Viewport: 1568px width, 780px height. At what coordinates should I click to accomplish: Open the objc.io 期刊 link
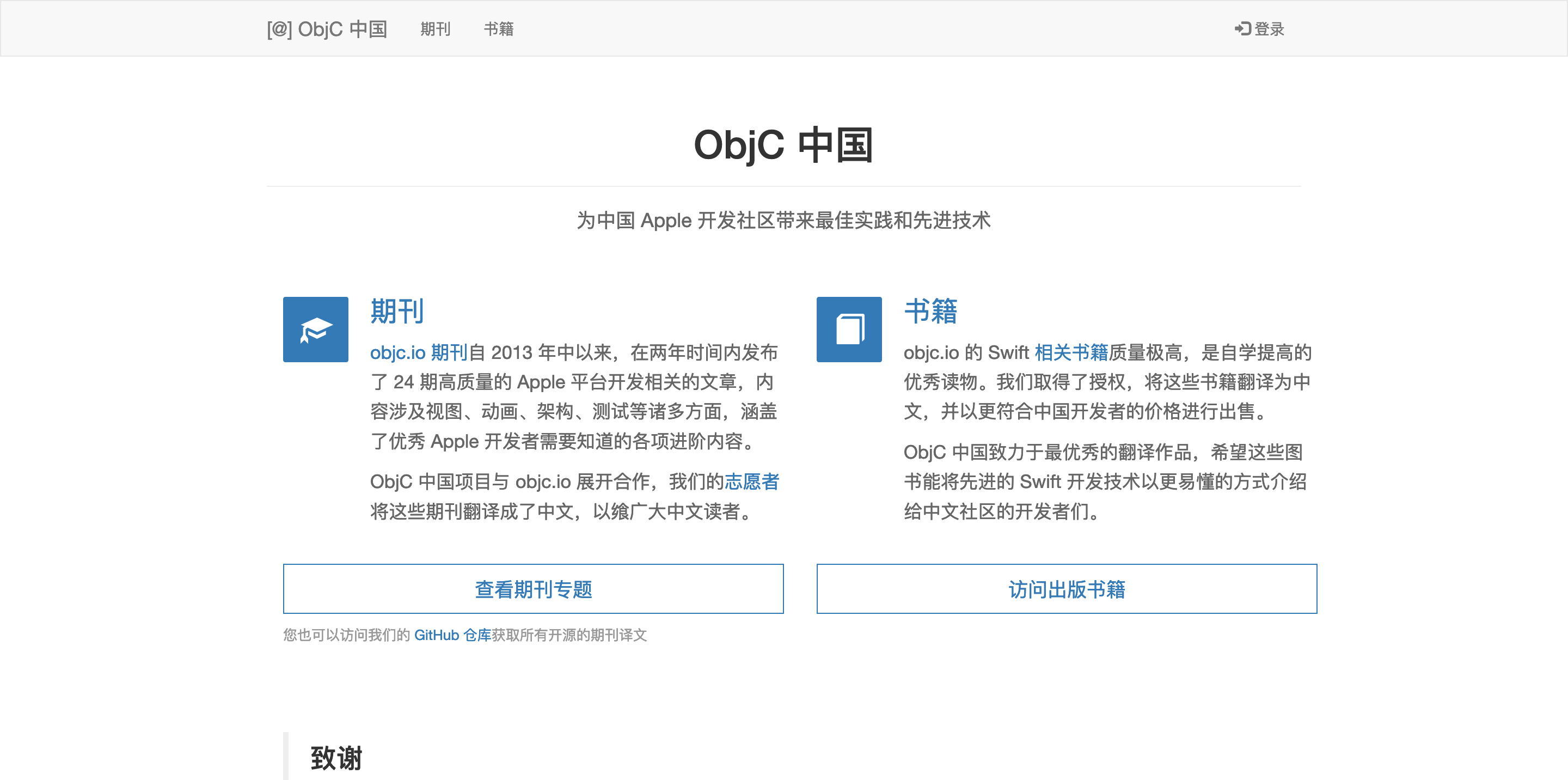point(418,352)
